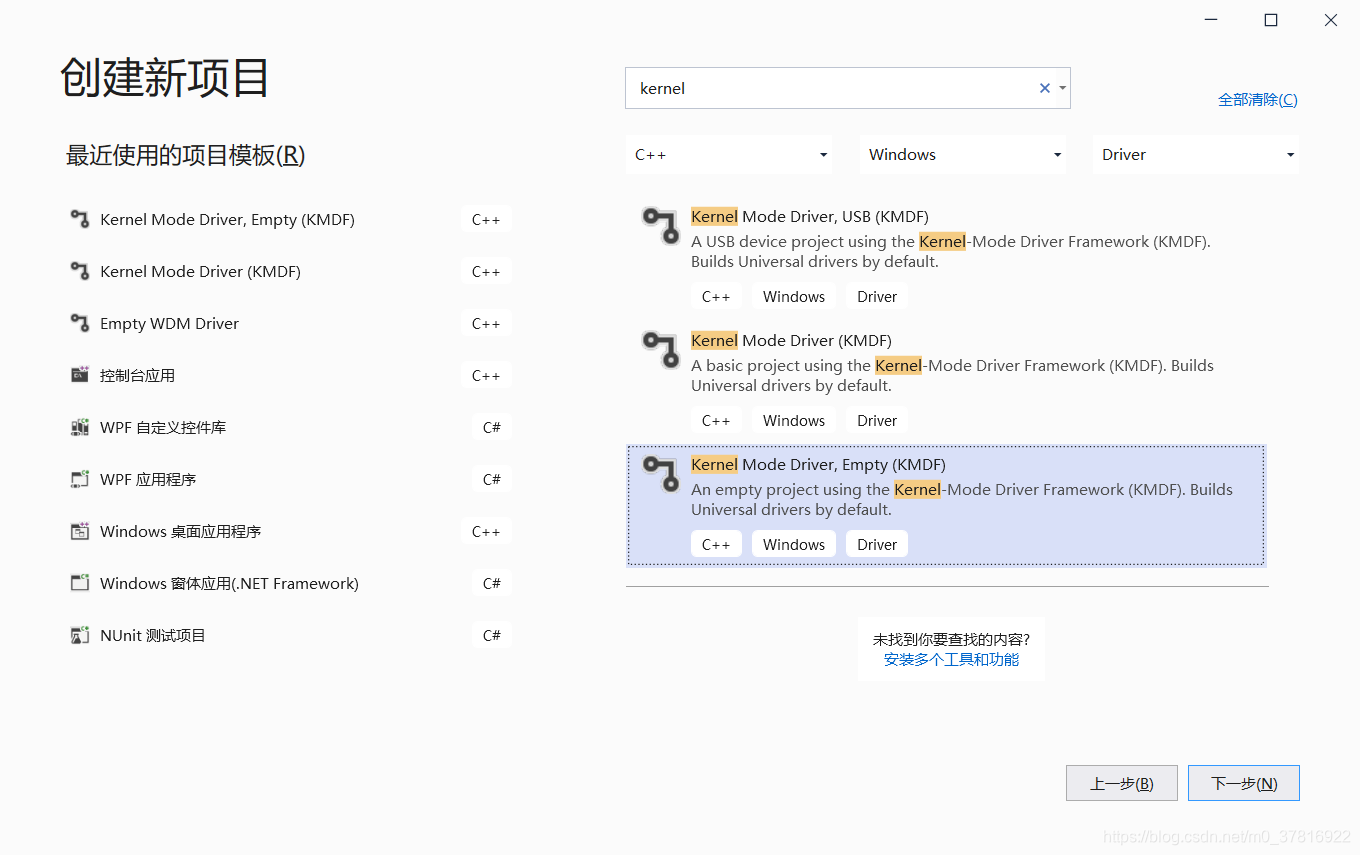Screen dimensions: 1360x855
Task: Open the Windows platform filter dropdown
Action: click(963, 155)
